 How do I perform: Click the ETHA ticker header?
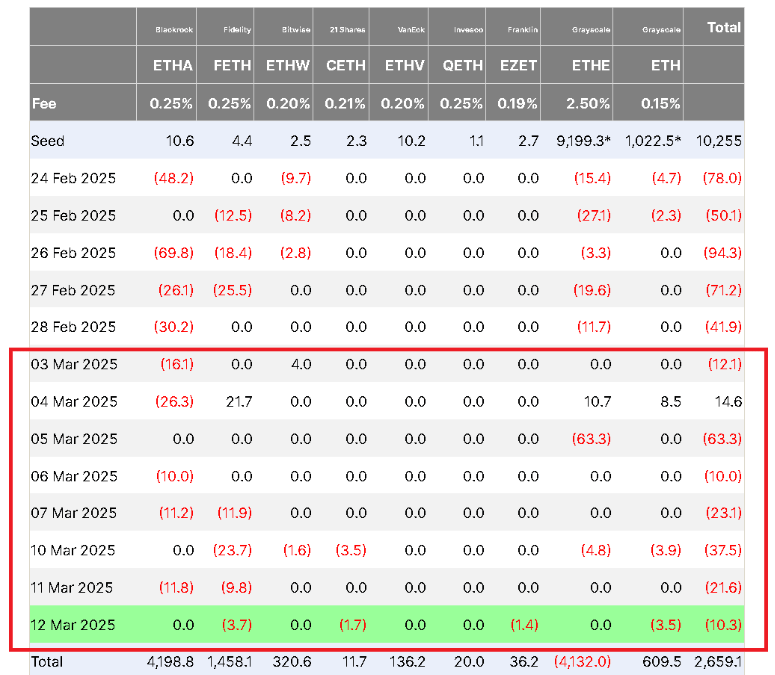(x=172, y=65)
